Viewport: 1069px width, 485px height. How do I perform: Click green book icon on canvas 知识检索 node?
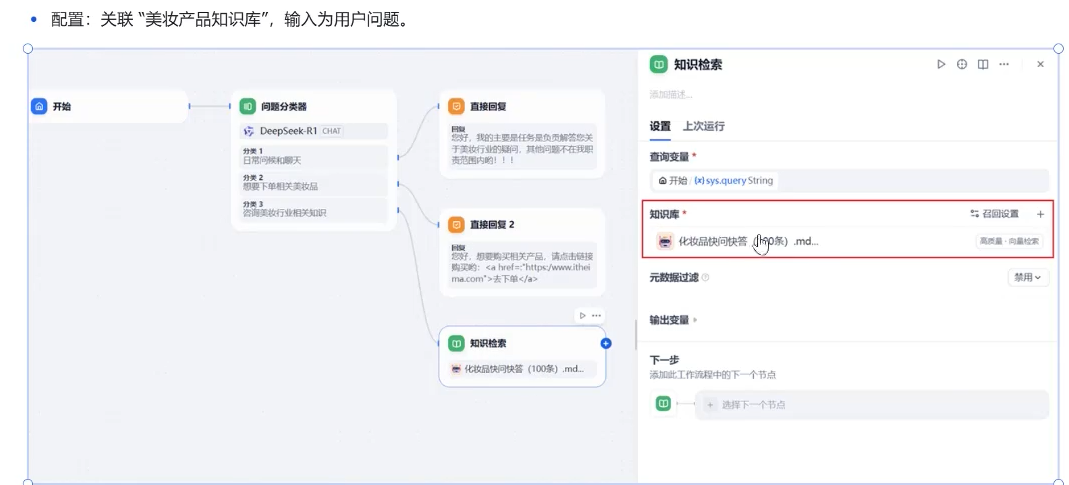click(x=456, y=343)
